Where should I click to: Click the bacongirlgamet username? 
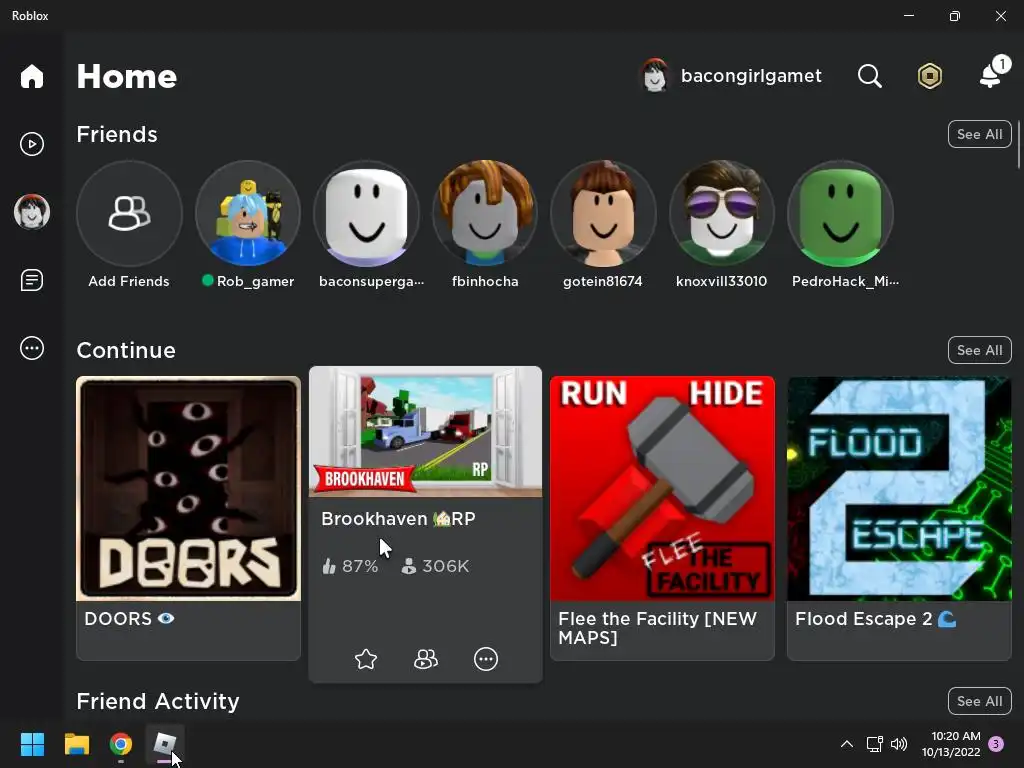751,76
